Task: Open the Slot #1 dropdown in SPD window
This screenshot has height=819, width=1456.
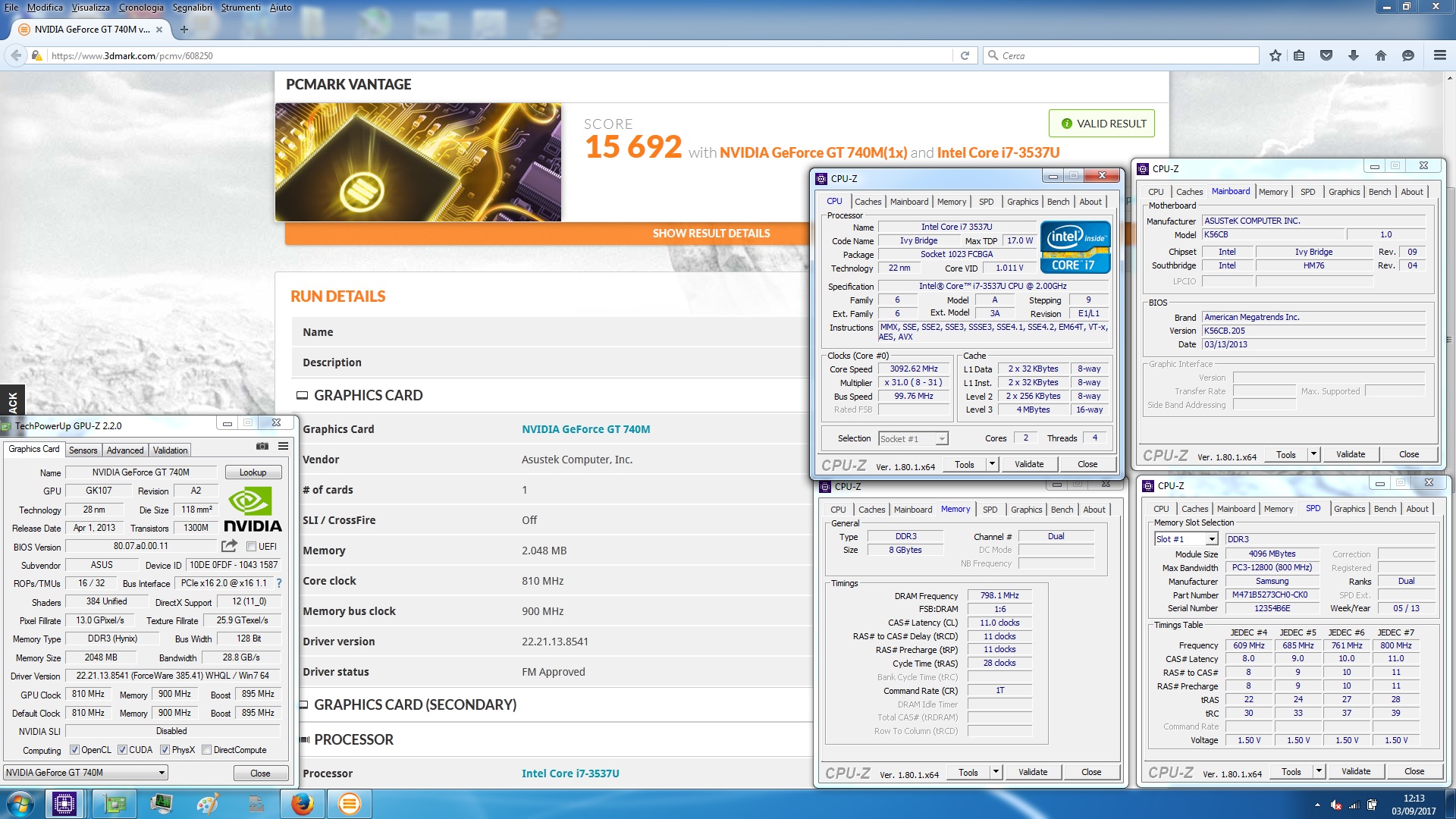Action: (1186, 539)
